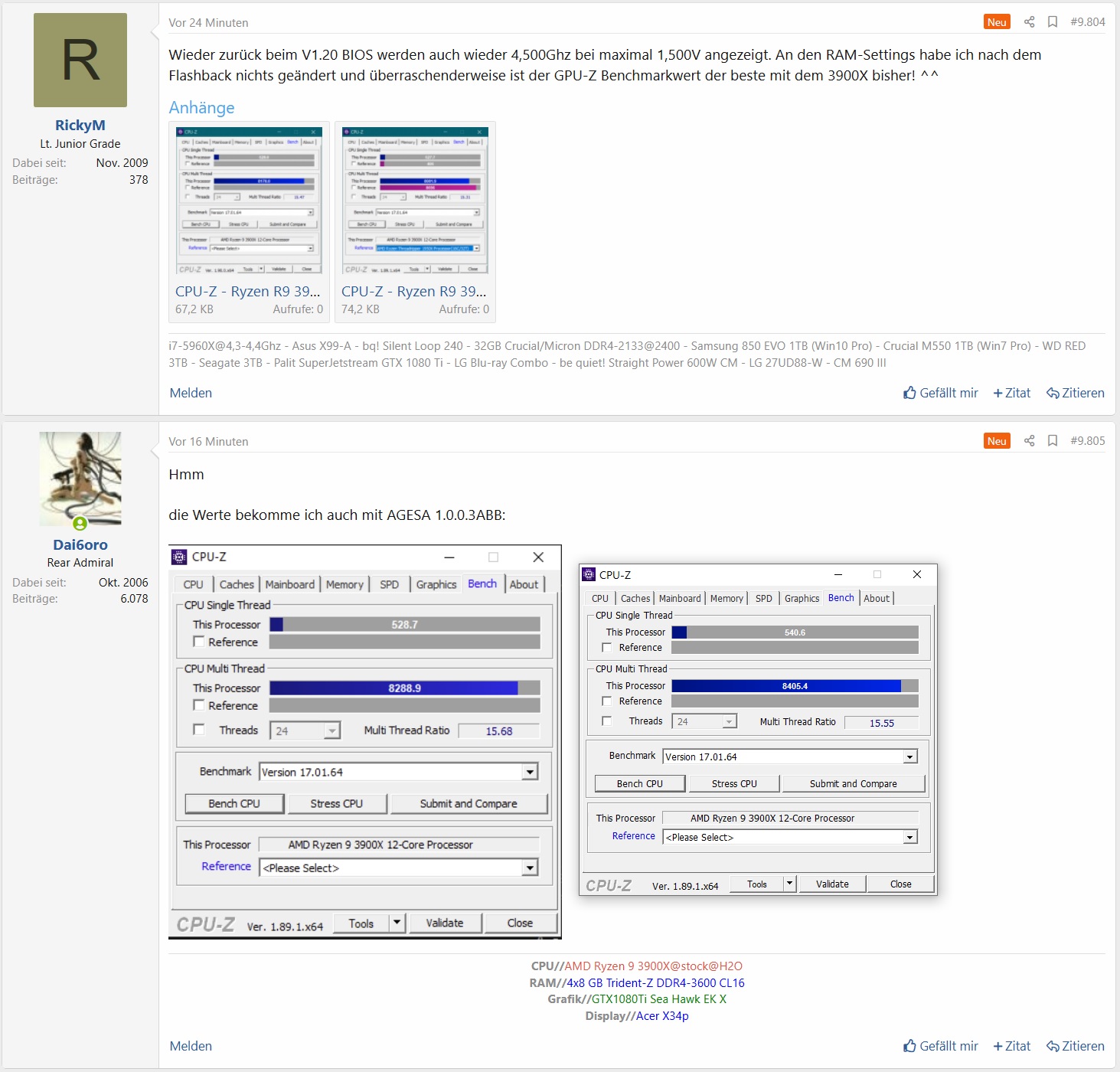The image size is (1120, 1072).
Task: Quote Dai6oro's post via Zitieren
Action: 1076,1046
